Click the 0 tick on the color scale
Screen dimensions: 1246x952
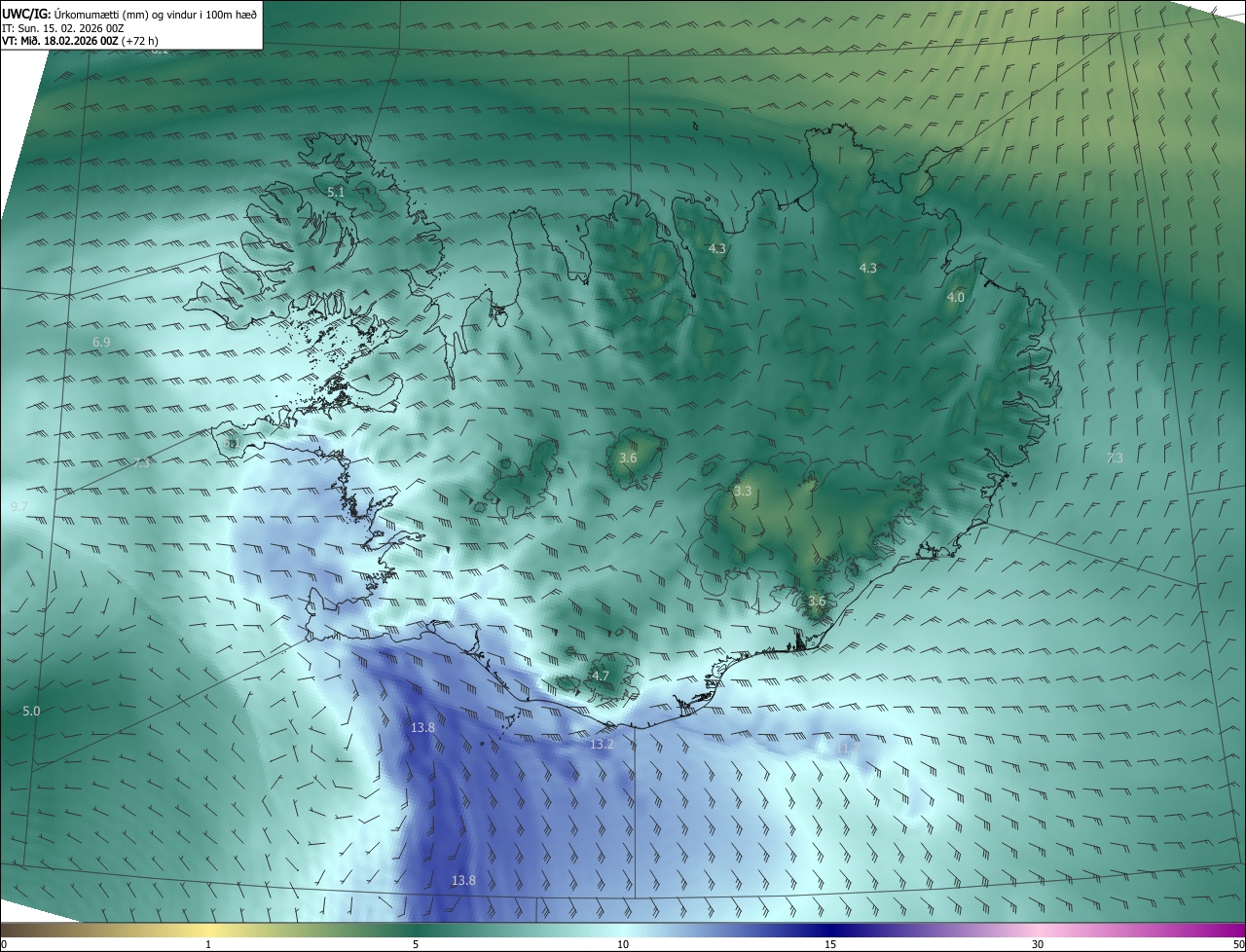pyautogui.click(x=4, y=944)
